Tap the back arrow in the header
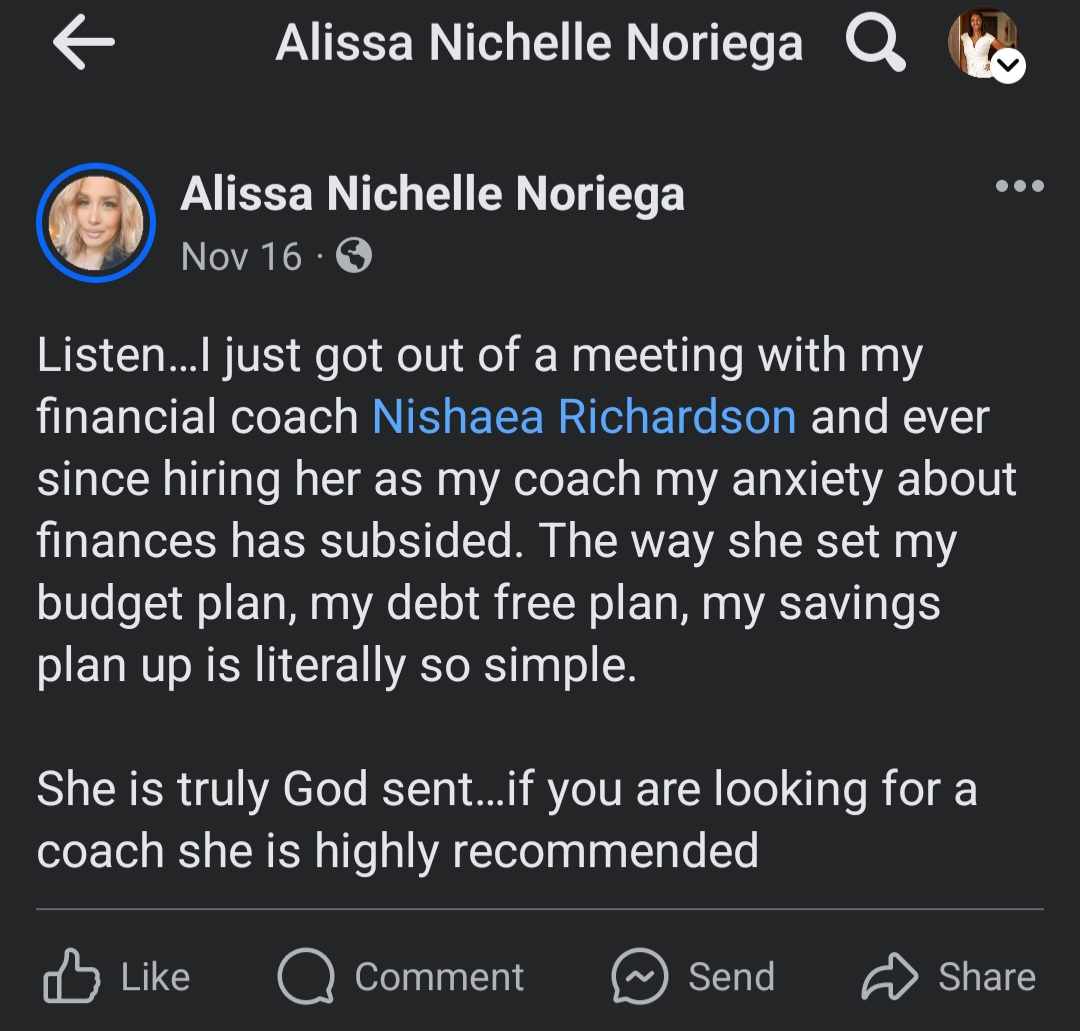The width and height of the screenshot is (1080, 1031). 83,43
